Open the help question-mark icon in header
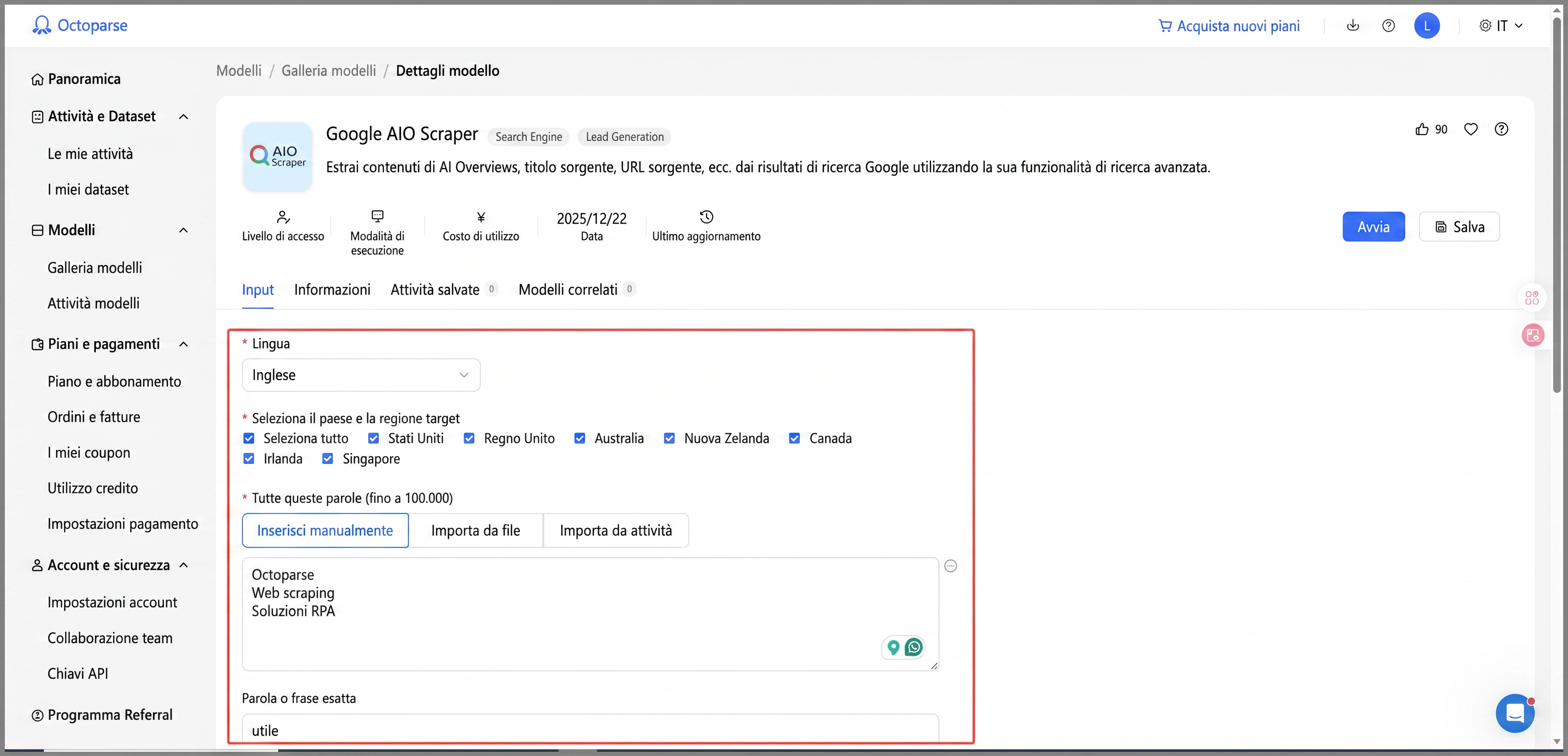Screen dimensions: 1568x756 point(1388,26)
